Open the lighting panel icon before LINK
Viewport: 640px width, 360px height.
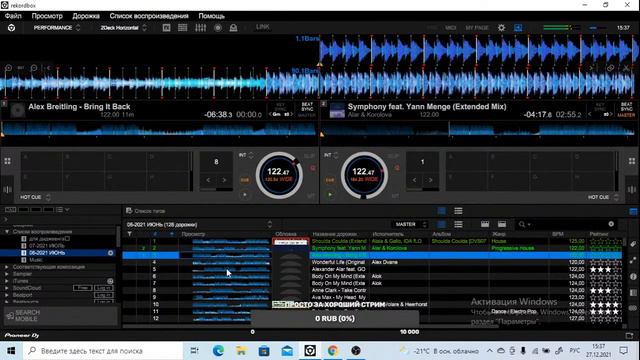pyautogui.click(x=233, y=27)
